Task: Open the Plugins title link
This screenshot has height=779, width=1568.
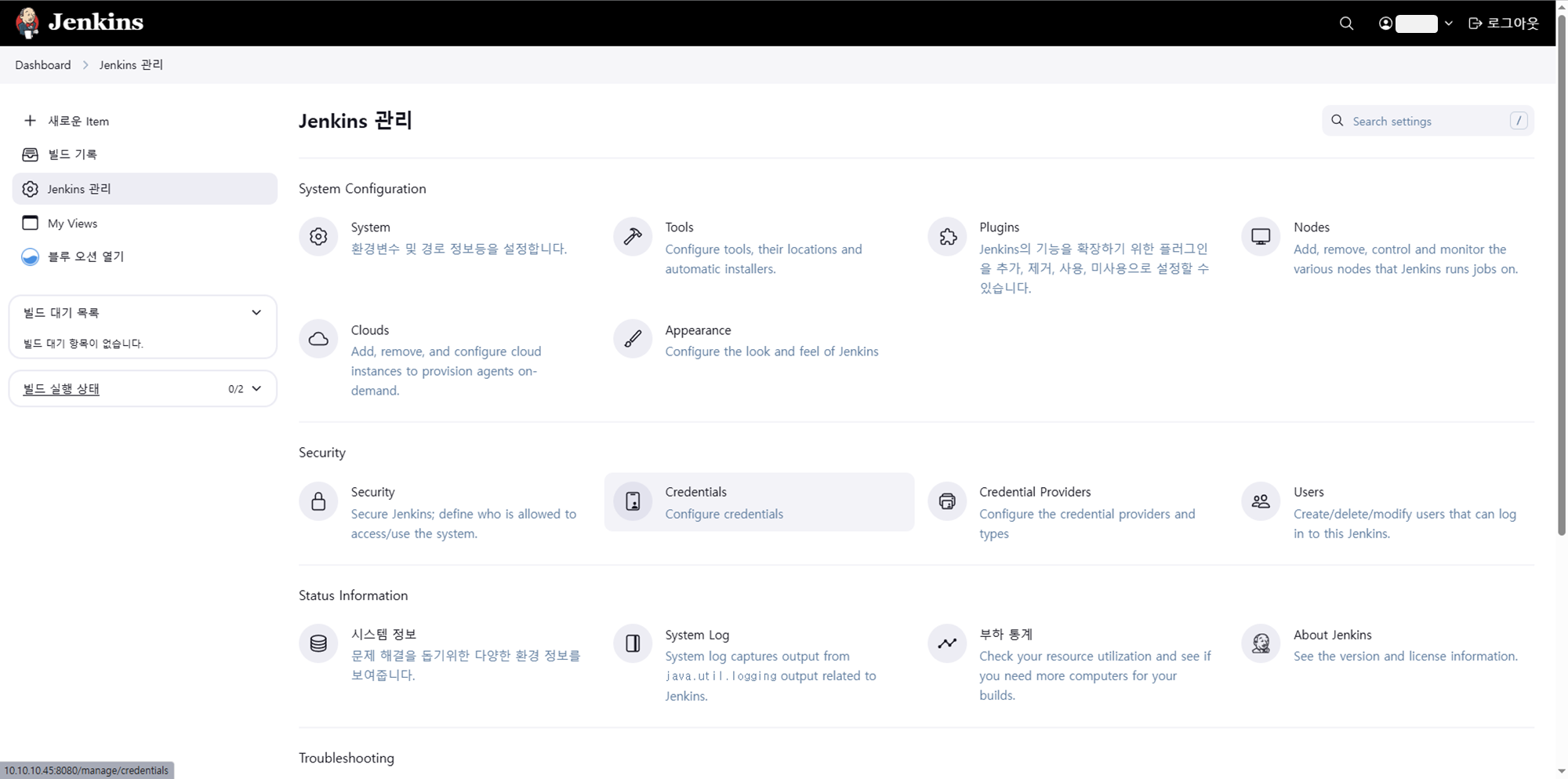Action: point(999,227)
